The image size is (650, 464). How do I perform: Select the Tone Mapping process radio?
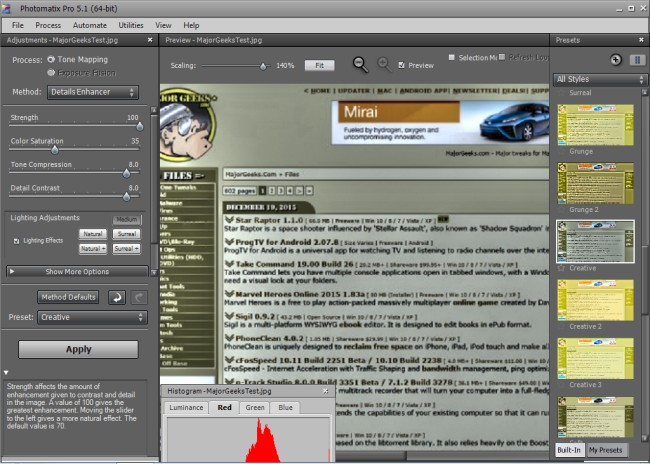(51, 59)
